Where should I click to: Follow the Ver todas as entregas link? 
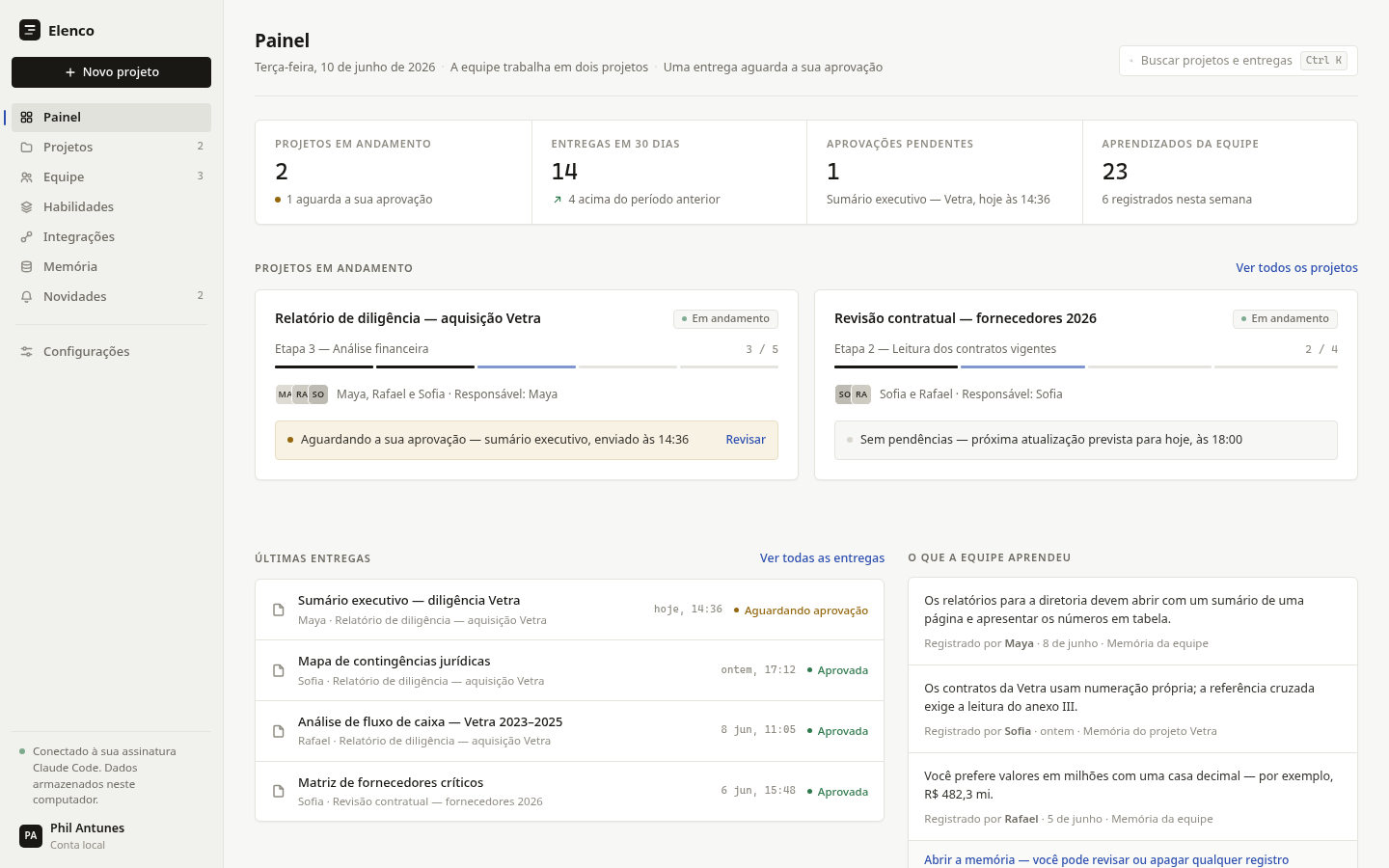(x=822, y=558)
